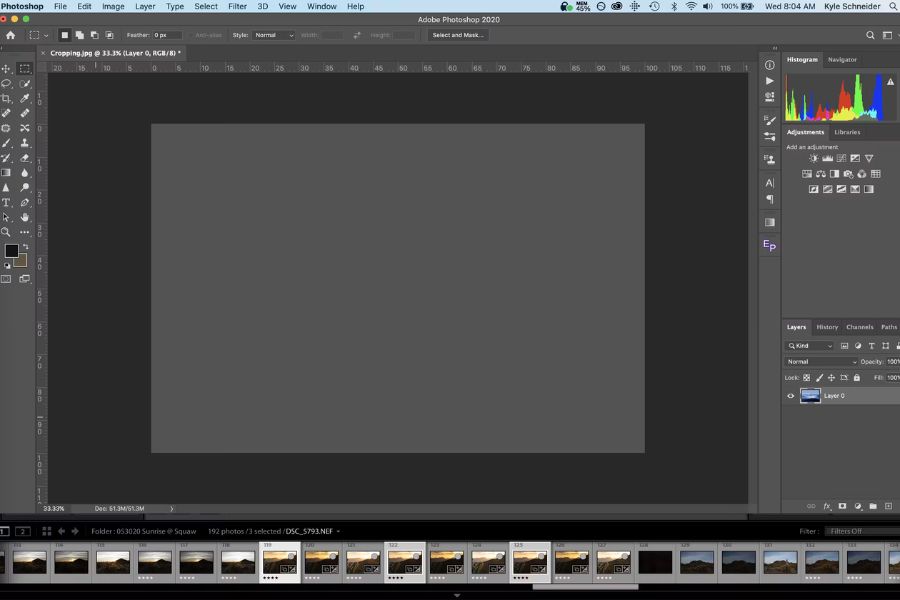Select the Rectangular Marquee tool in toolbox
Viewport: 900px width, 600px height.
(25, 69)
